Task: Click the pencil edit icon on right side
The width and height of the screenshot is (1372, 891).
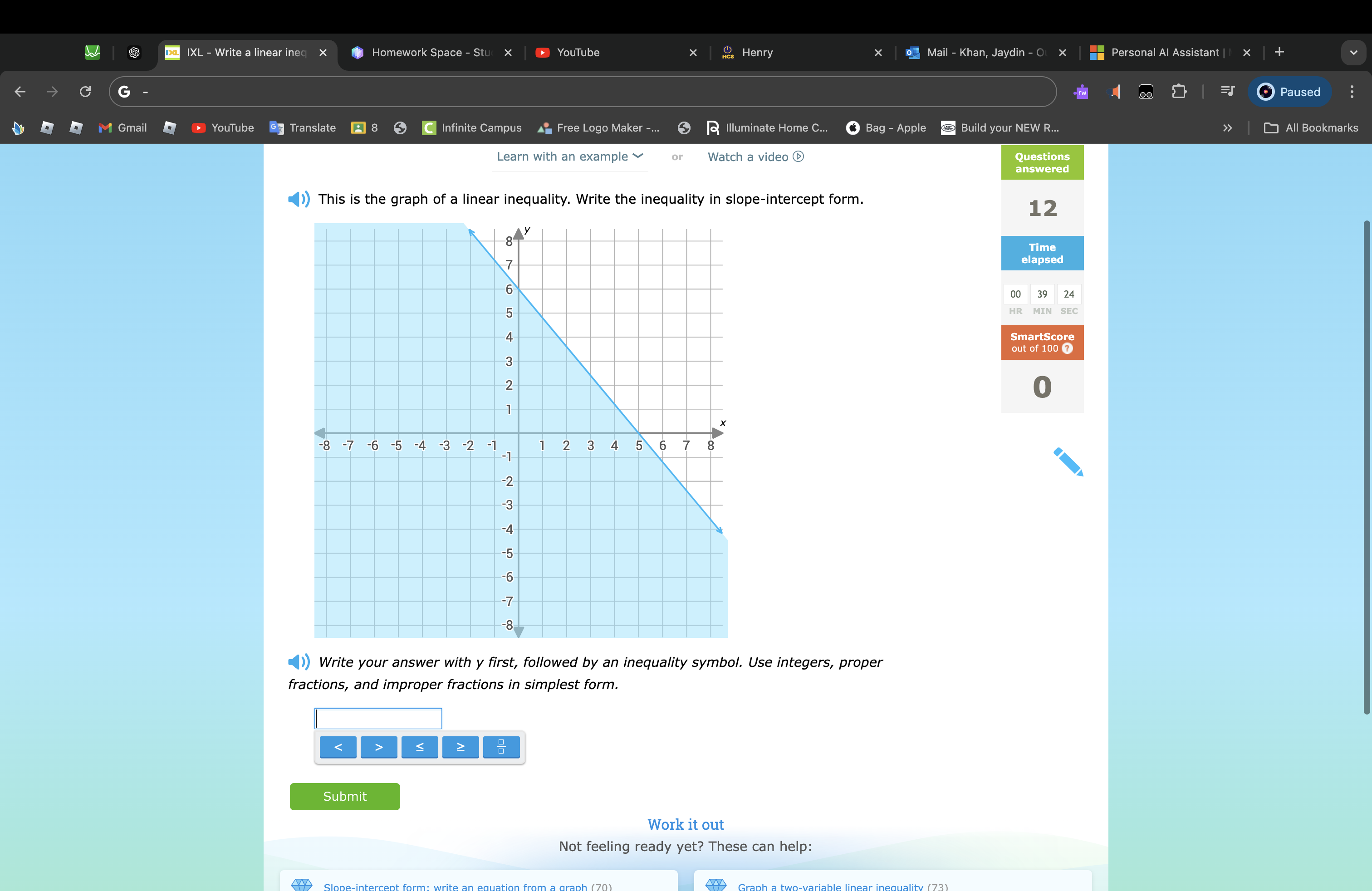Action: (1068, 462)
